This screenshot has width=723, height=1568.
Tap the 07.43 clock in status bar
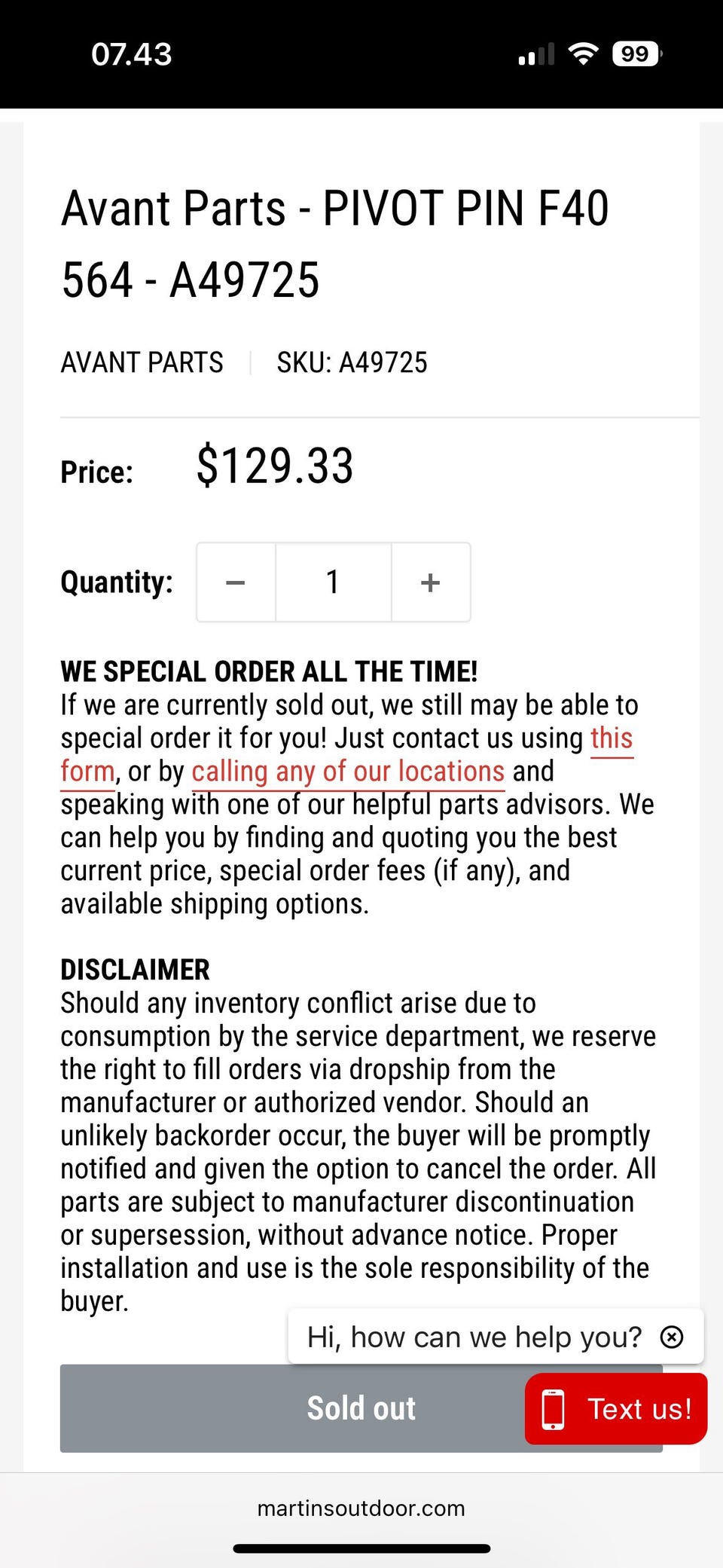[132, 54]
